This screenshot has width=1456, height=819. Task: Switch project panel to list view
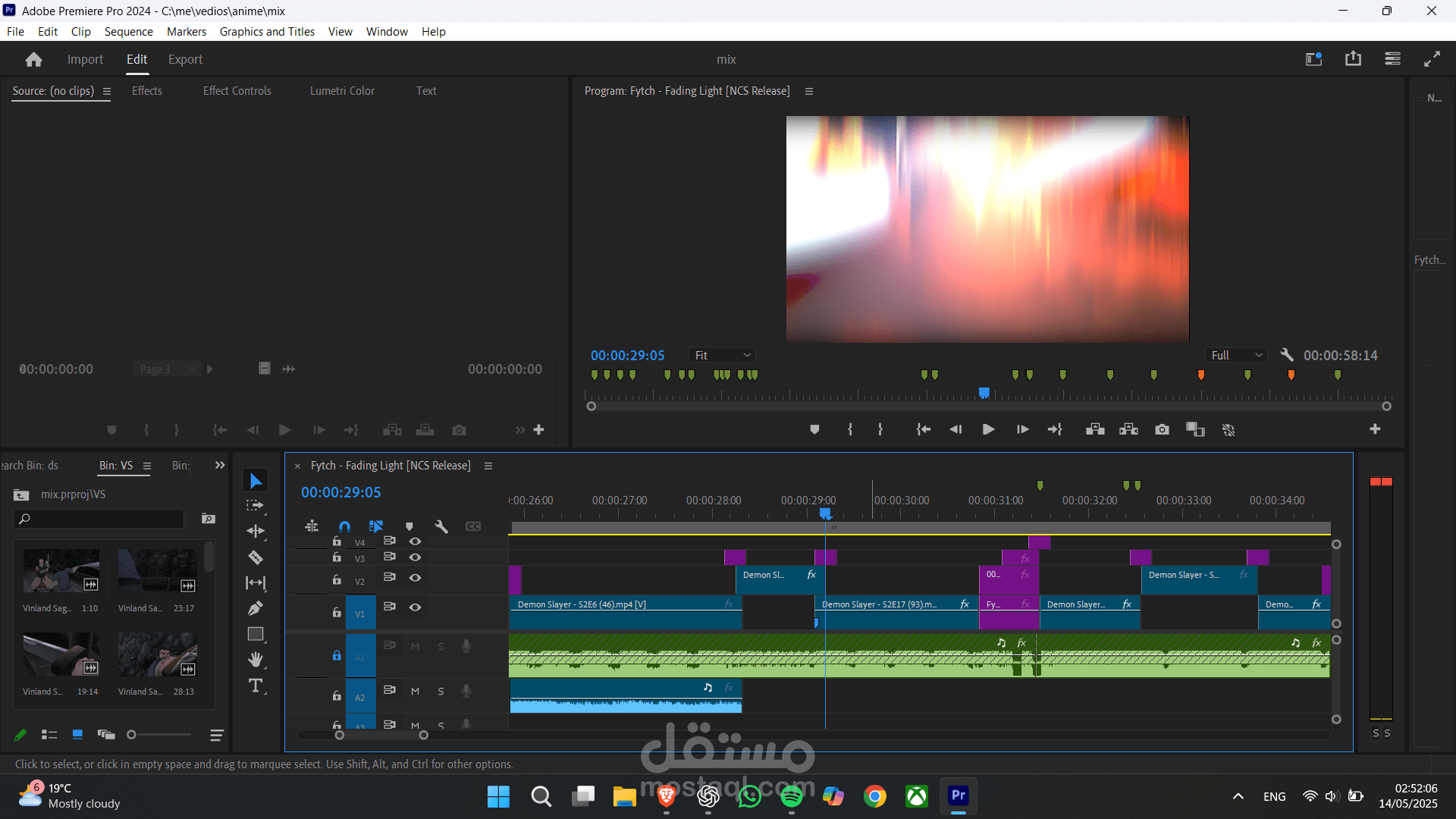pyautogui.click(x=49, y=735)
